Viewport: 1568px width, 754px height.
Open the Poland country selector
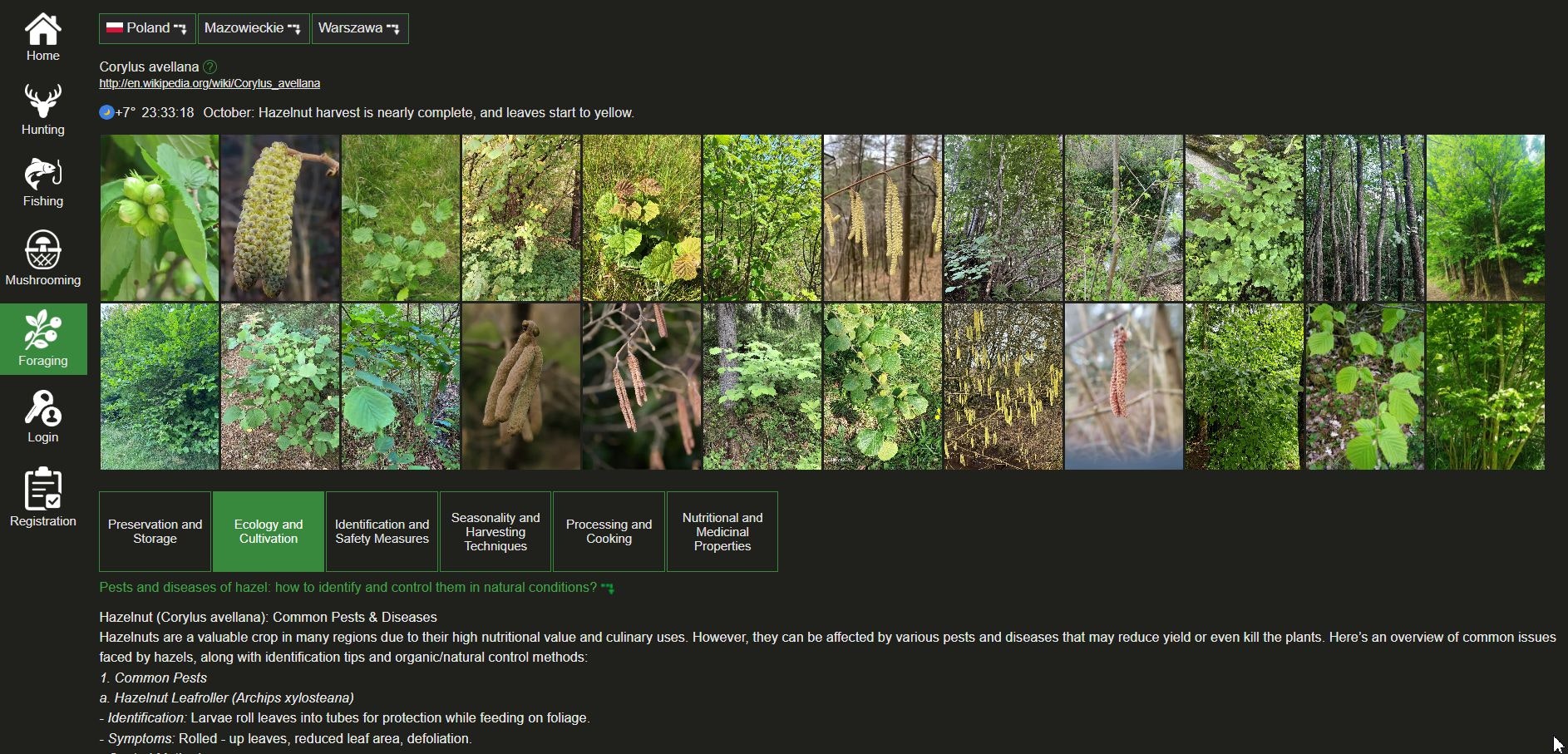146,27
